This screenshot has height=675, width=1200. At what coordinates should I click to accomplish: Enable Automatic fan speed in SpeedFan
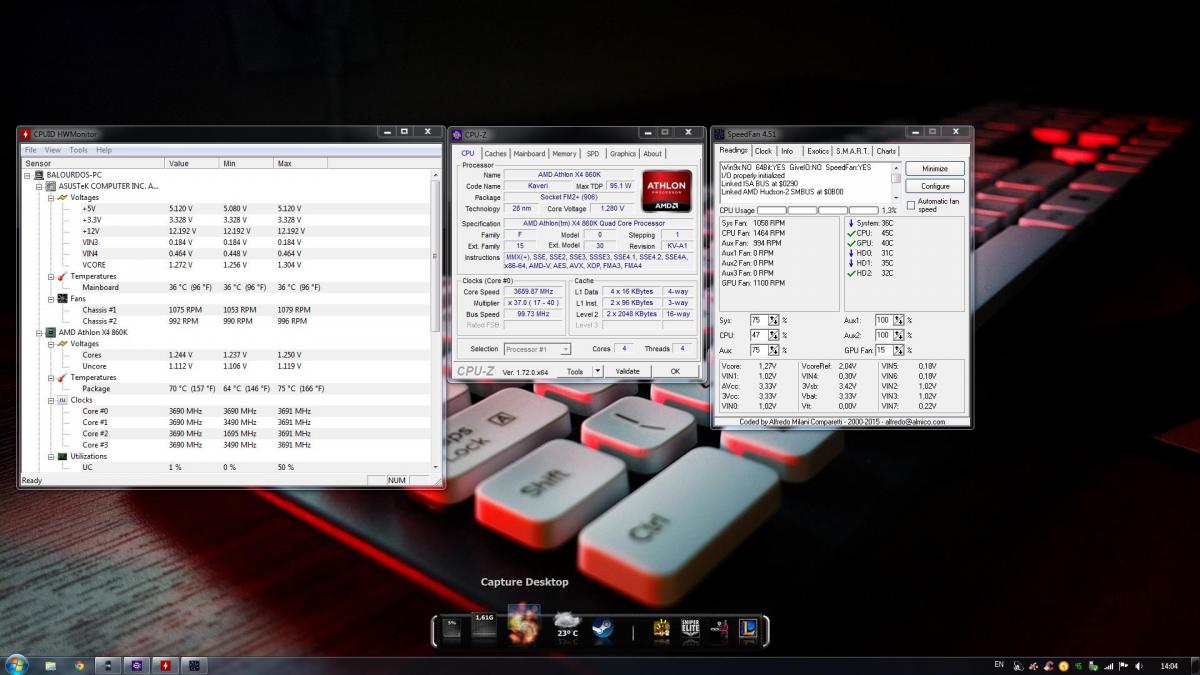[911, 204]
